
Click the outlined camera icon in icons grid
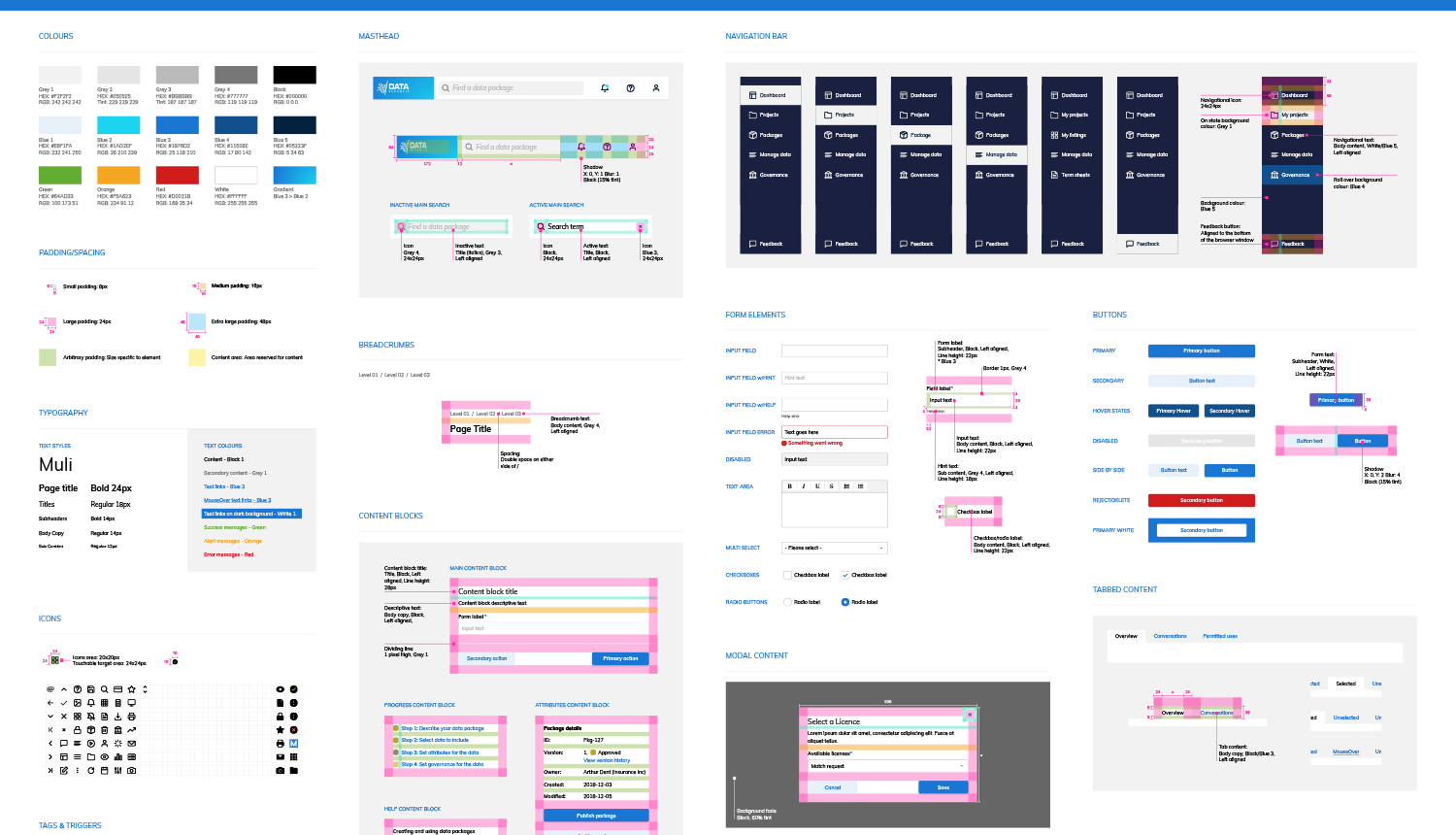click(132, 771)
